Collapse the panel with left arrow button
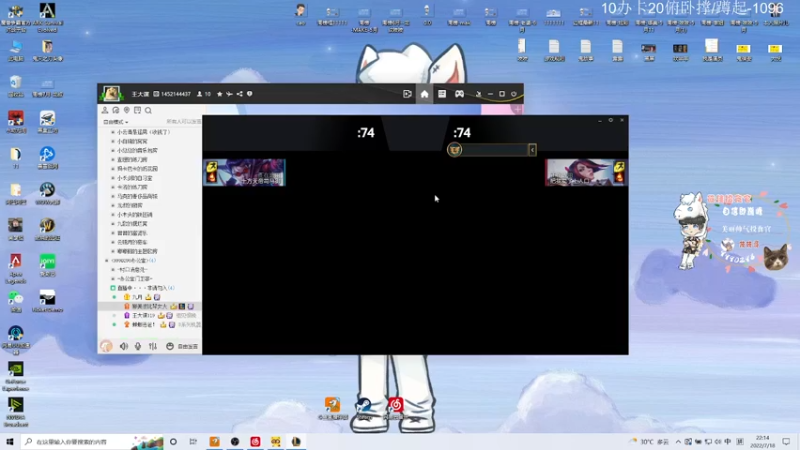The image size is (800, 450). pyautogui.click(x=532, y=149)
